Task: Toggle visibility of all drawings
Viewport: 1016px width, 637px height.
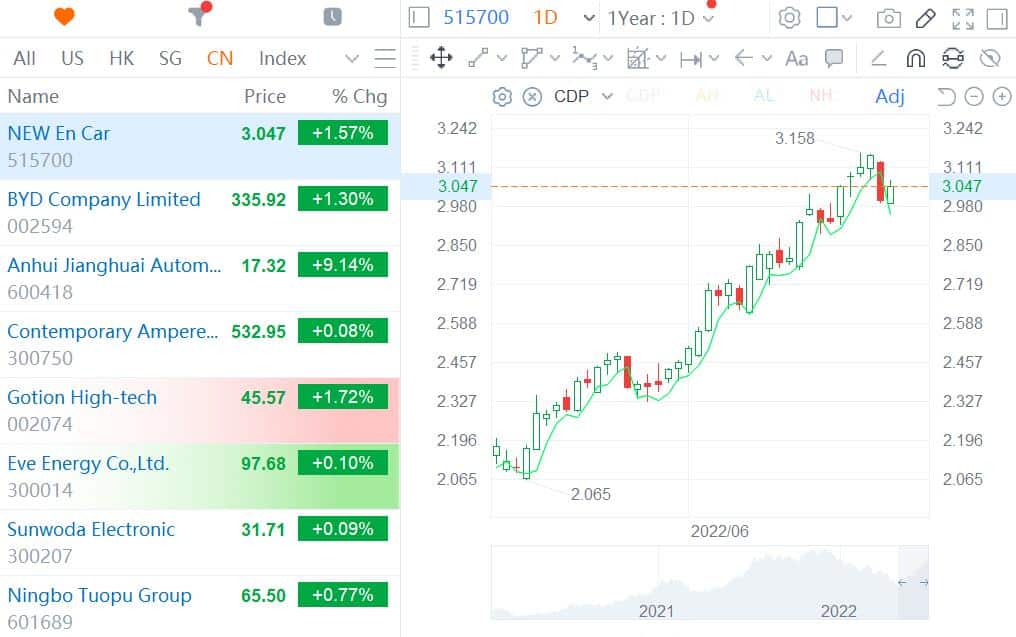Action: [991, 58]
